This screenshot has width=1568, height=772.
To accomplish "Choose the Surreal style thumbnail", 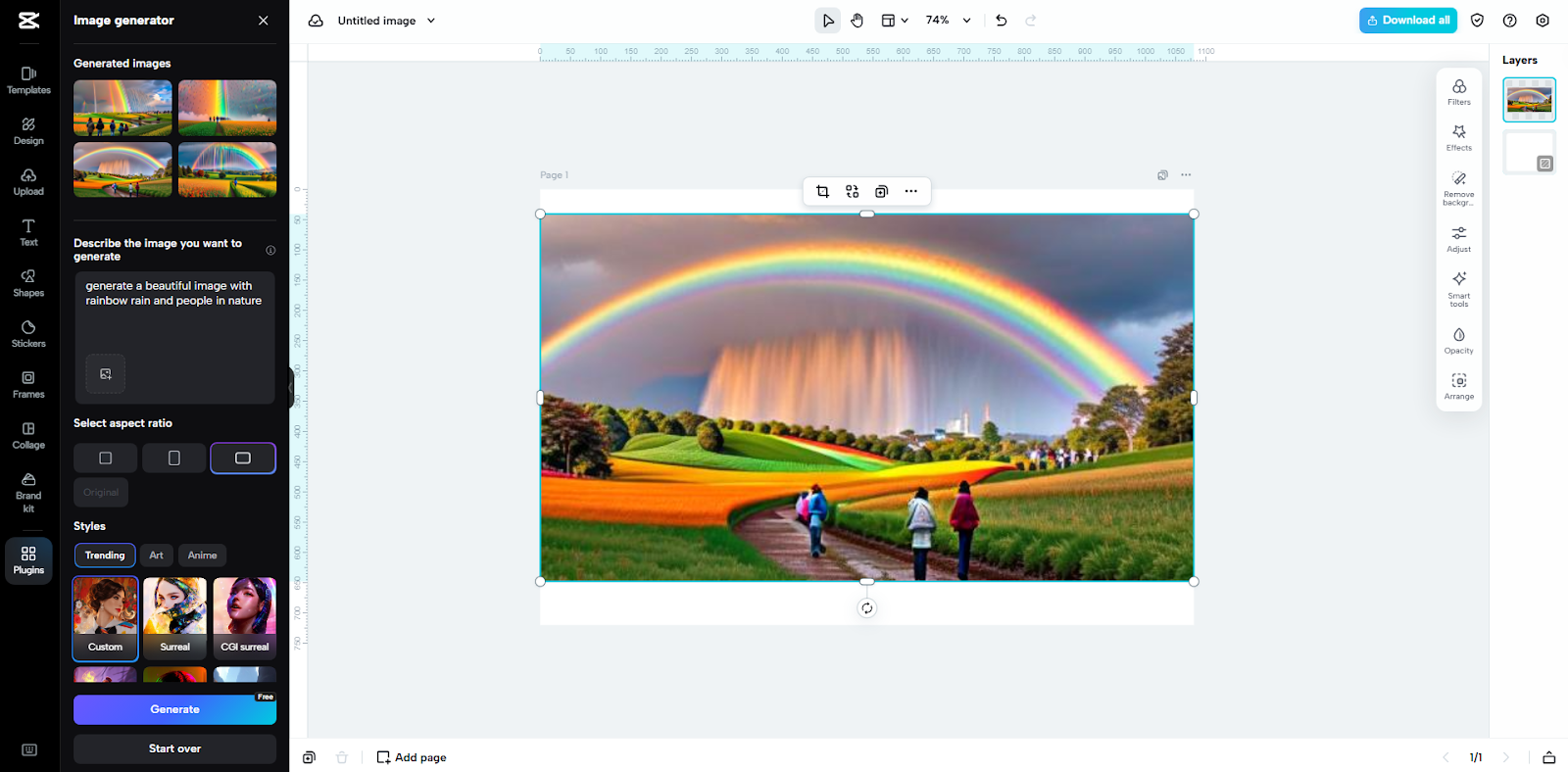I will (x=174, y=617).
